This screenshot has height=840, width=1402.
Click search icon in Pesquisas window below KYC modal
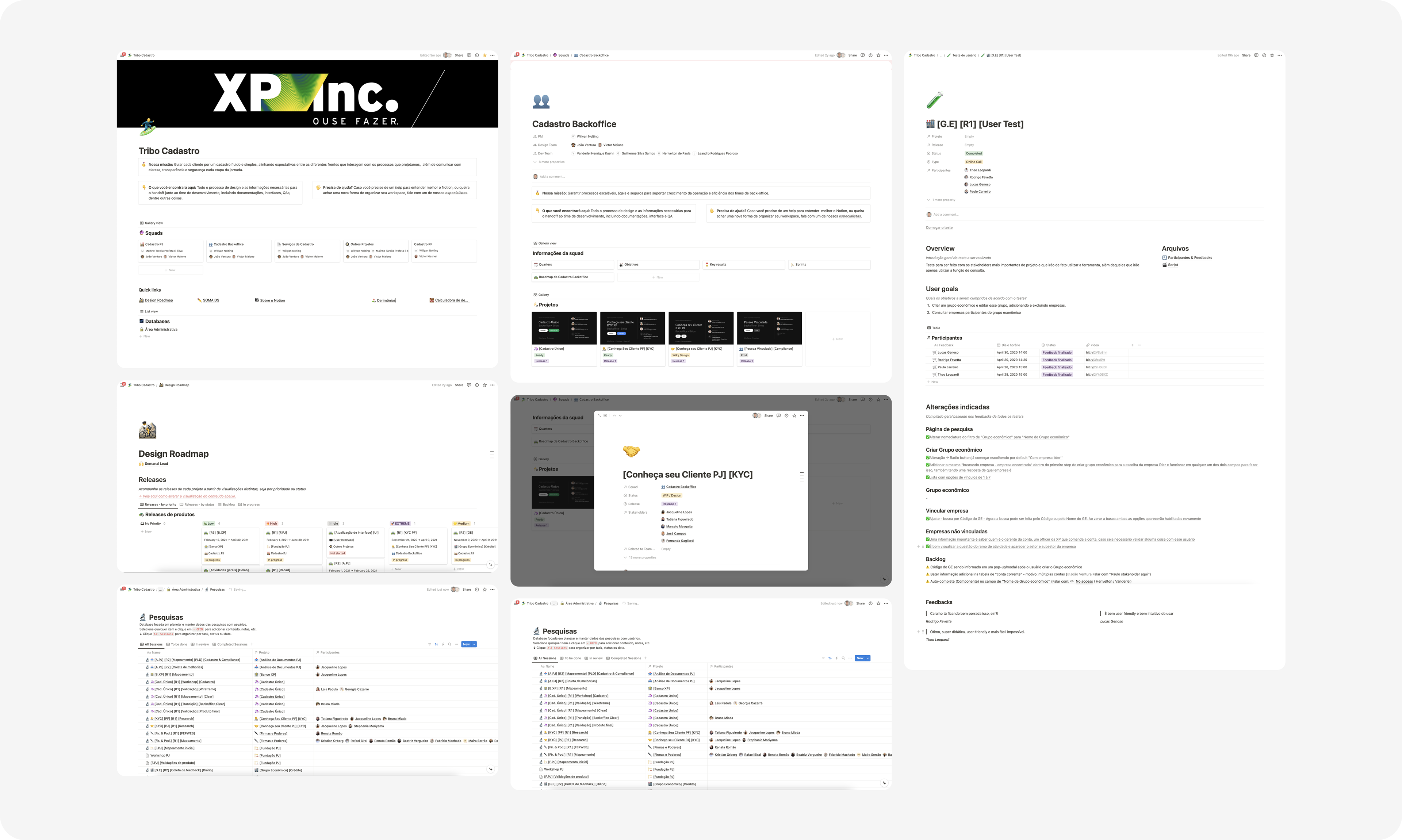click(x=843, y=658)
